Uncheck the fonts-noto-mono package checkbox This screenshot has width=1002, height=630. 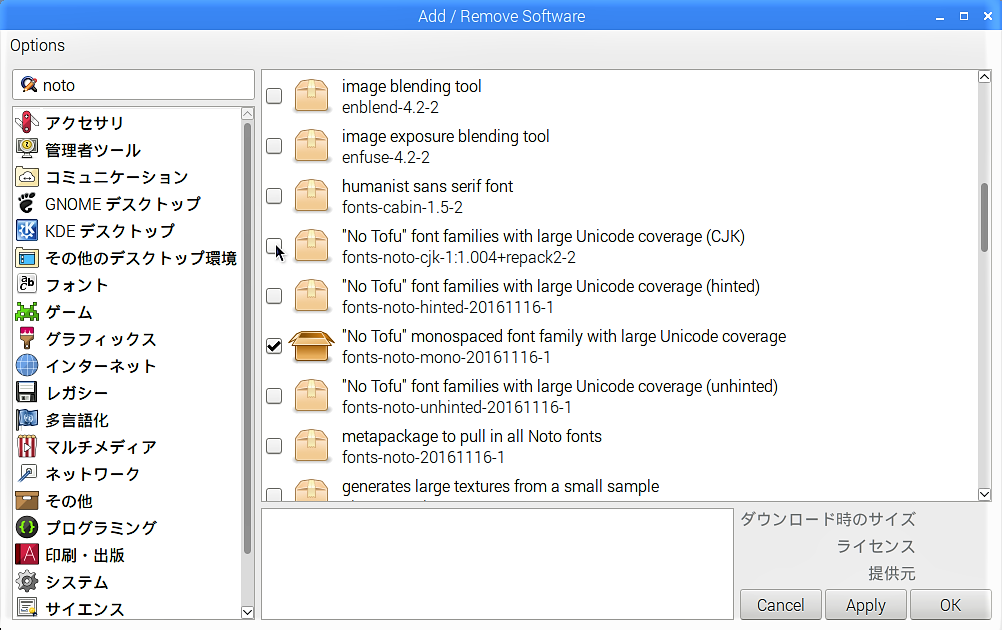274,346
